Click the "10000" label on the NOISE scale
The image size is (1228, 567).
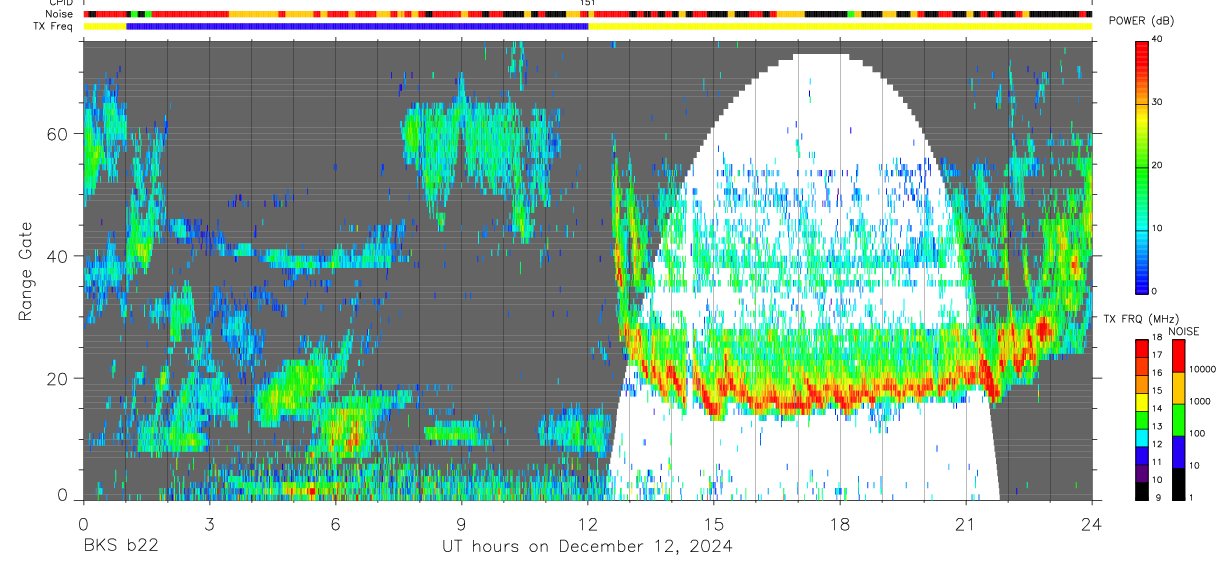[1203, 370]
